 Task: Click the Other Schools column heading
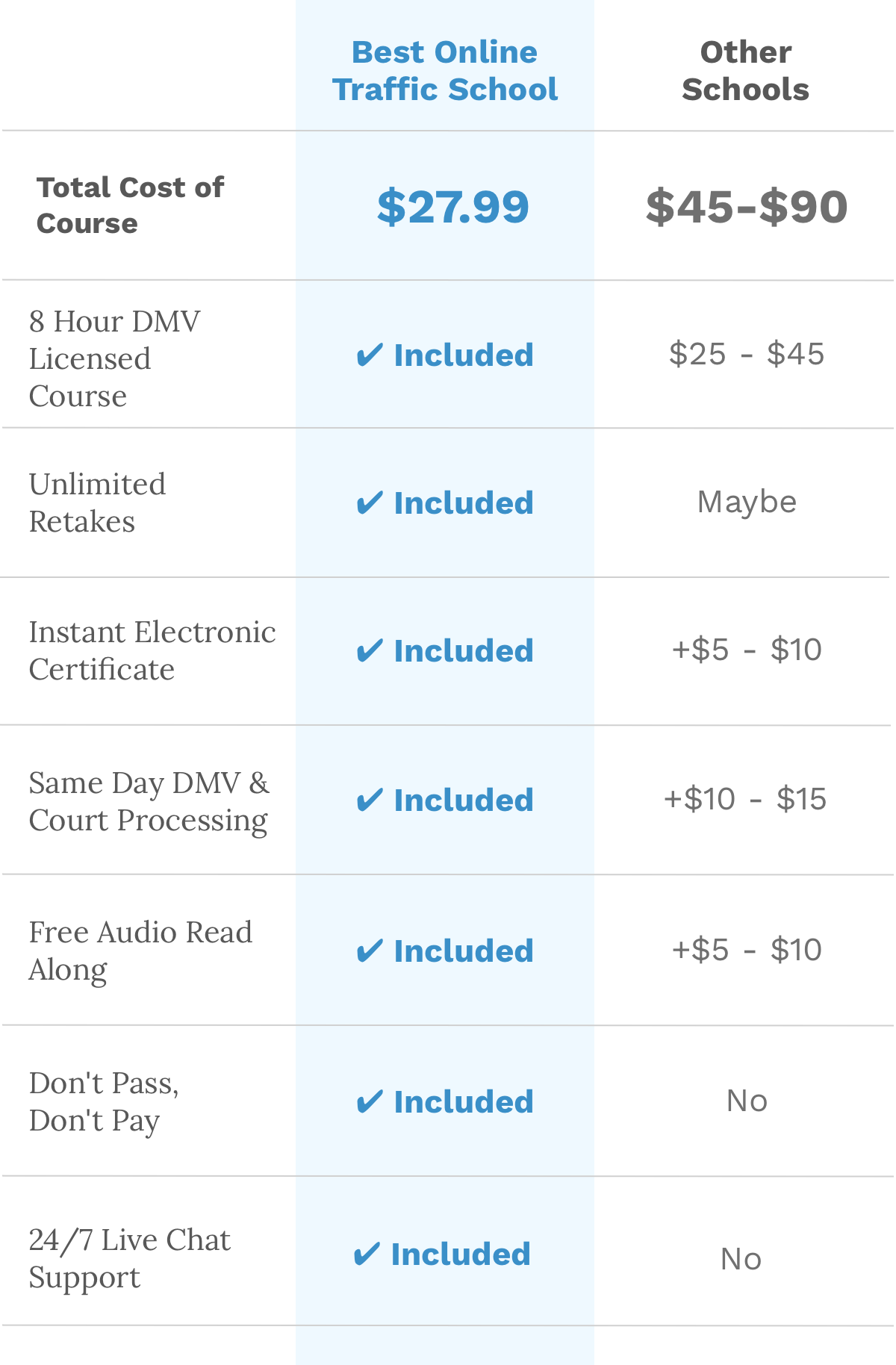coord(745,71)
